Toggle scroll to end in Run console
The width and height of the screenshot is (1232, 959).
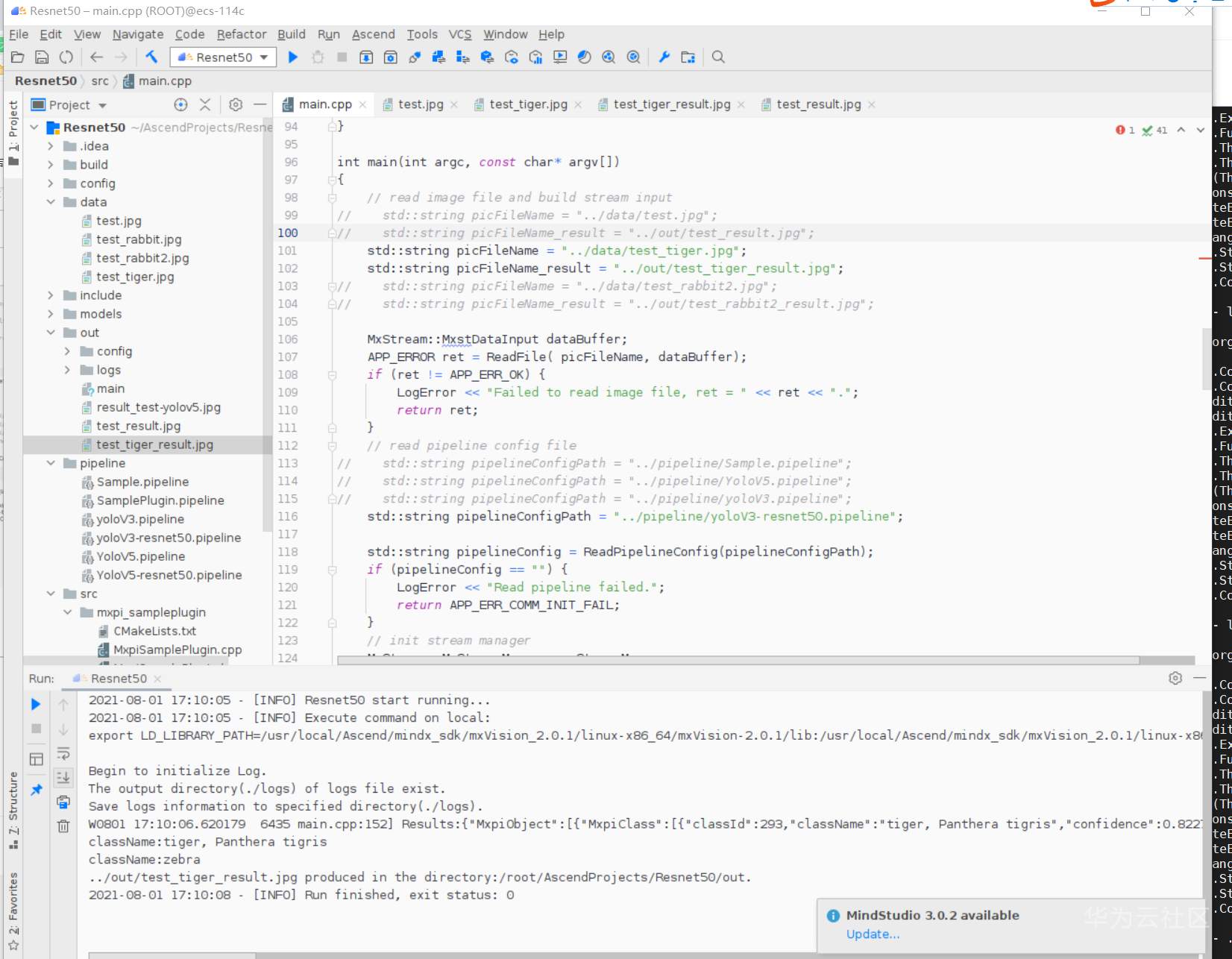(x=63, y=777)
